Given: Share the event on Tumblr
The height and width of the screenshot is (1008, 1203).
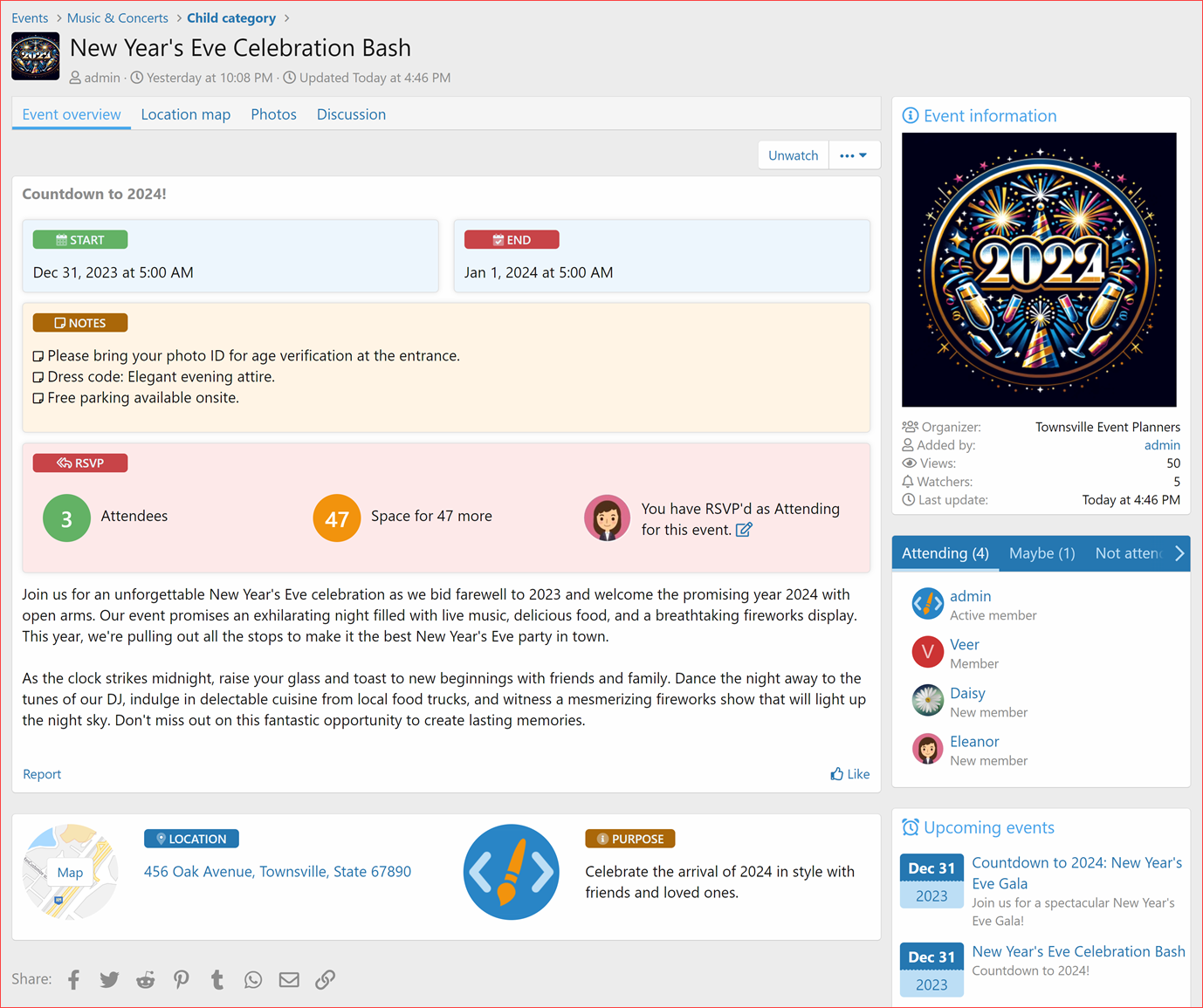Looking at the screenshot, I should point(217,979).
